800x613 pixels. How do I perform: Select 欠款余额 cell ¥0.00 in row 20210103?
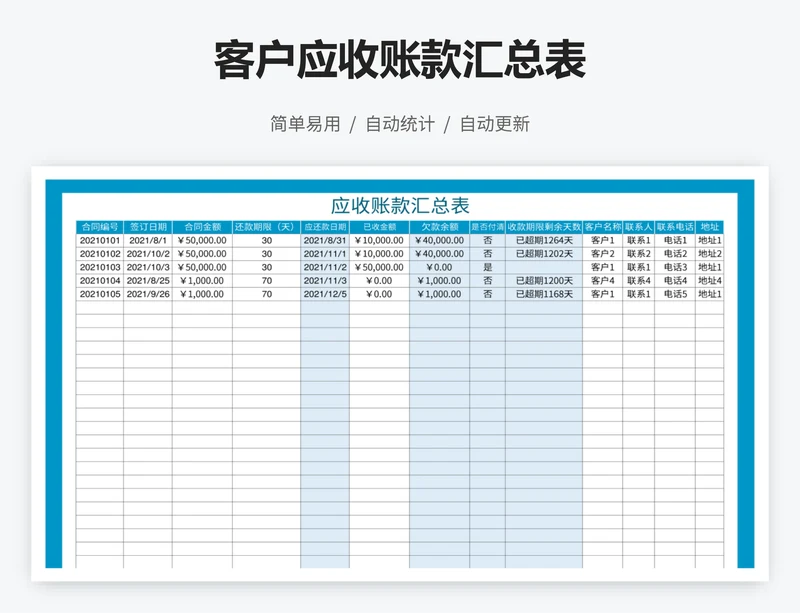click(439, 267)
